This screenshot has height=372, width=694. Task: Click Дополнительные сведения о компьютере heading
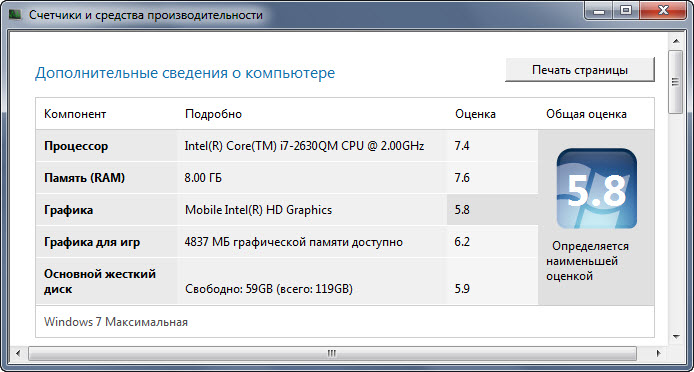tap(185, 73)
